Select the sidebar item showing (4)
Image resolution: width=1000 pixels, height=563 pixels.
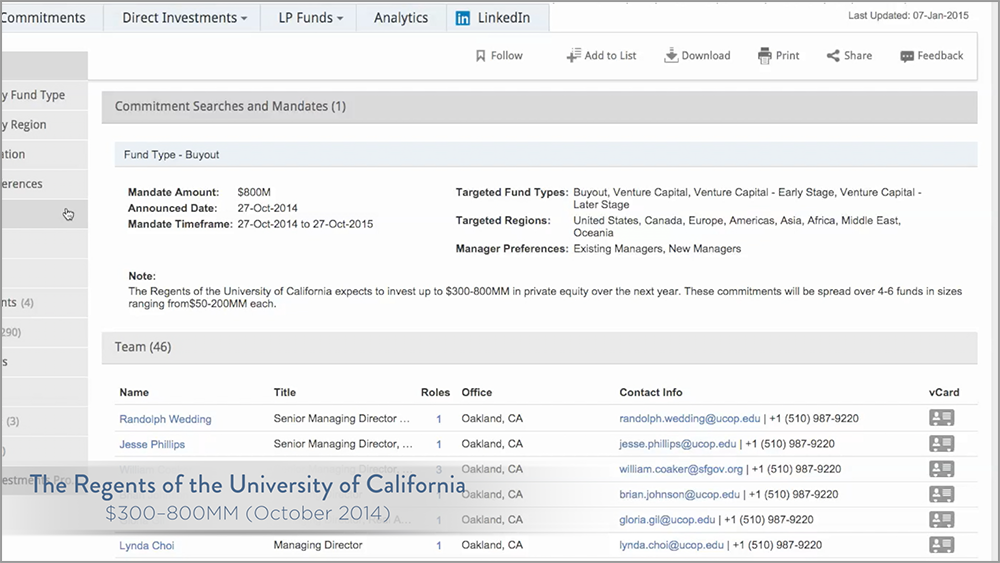(43, 303)
